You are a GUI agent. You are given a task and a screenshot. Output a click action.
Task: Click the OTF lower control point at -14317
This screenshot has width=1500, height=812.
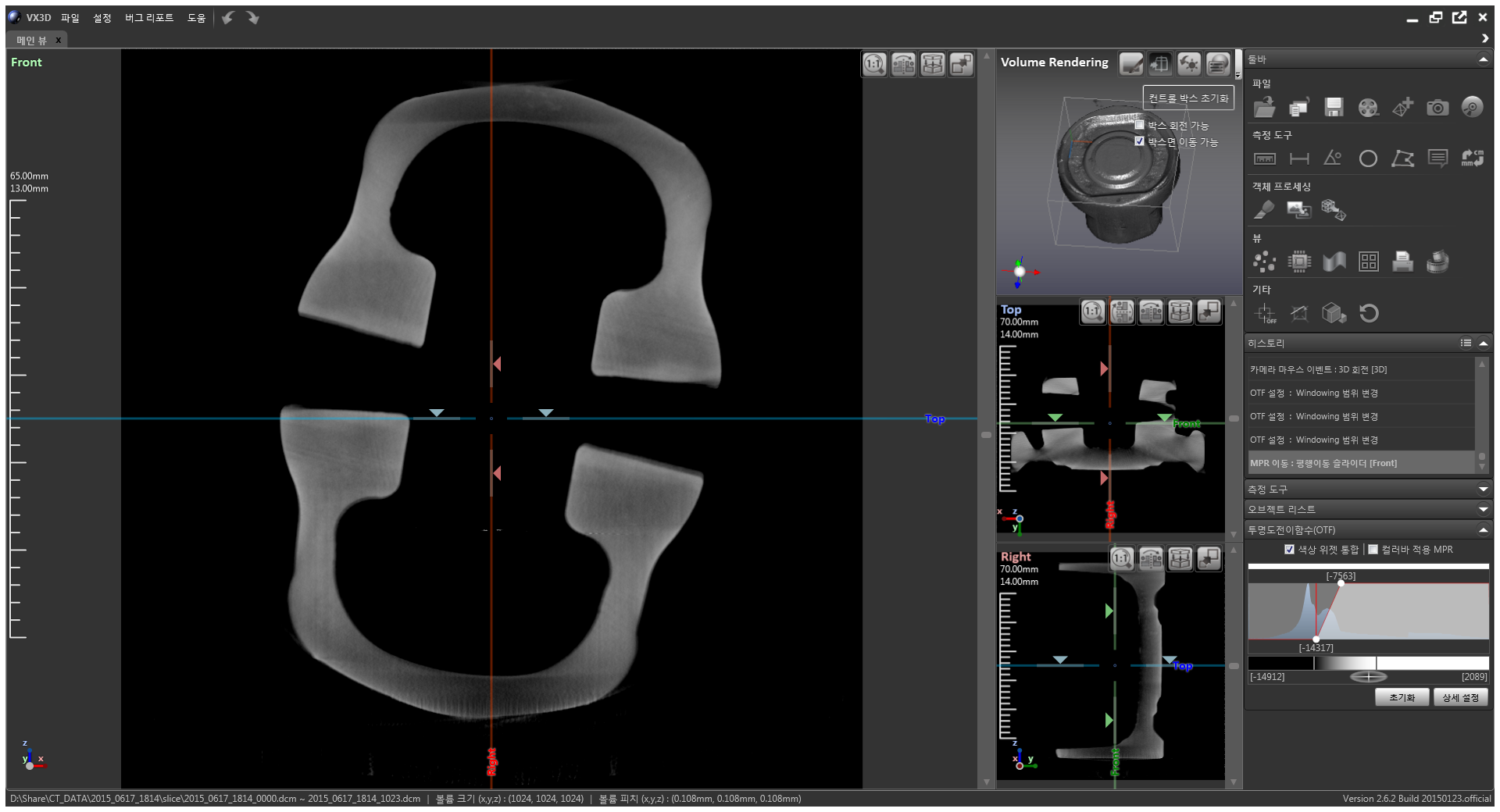[x=1316, y=639]
